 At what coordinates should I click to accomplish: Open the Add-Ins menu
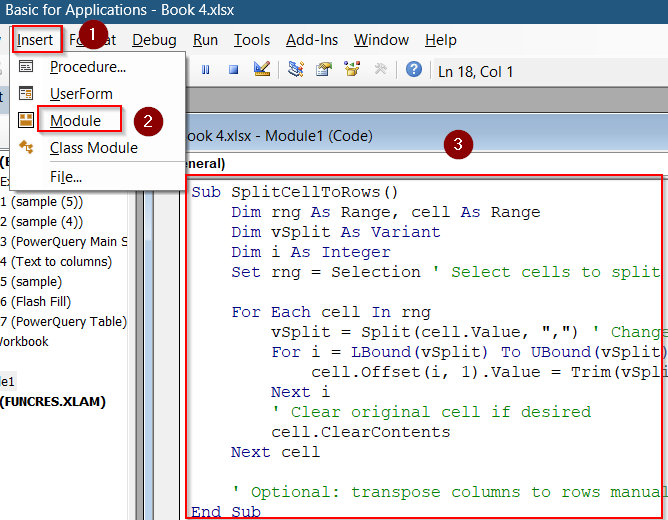312,40
